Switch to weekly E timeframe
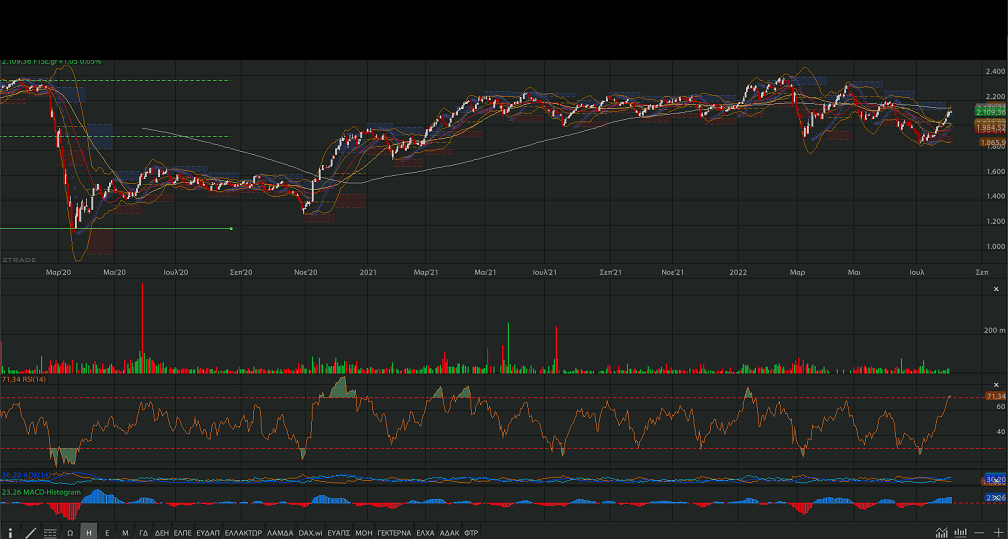The height and width of the screenshot is (539, 1008). point(107,533)
